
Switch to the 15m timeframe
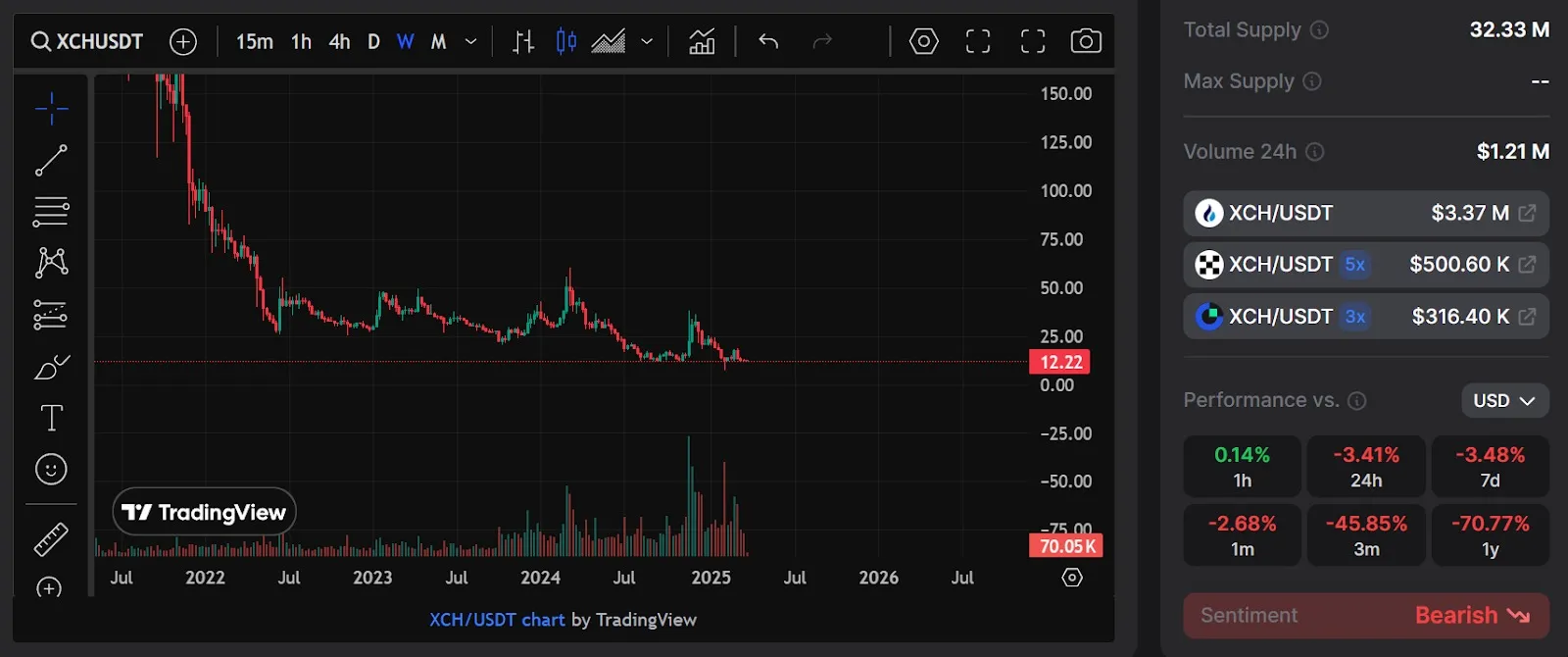pyautogui.click(x=254, y=41)
